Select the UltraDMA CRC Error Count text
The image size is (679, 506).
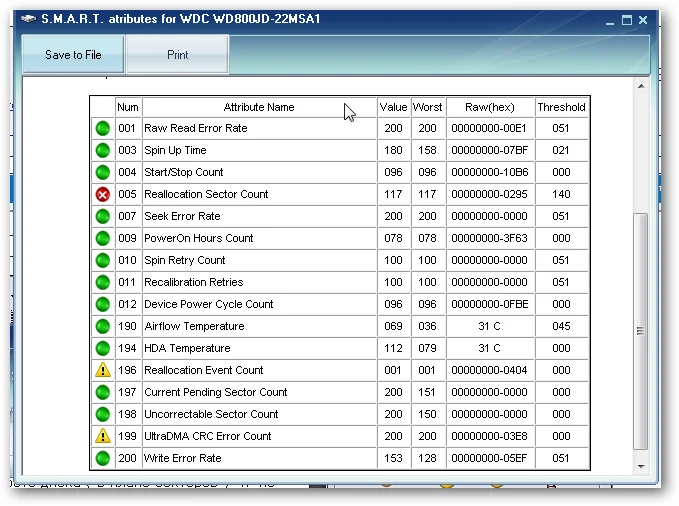(x=207, y=436)
